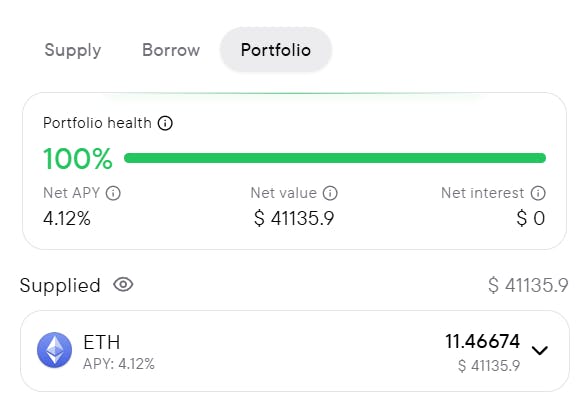Click the ETH Ethereum coin logo
588x413 pixels.
(54, 350)
